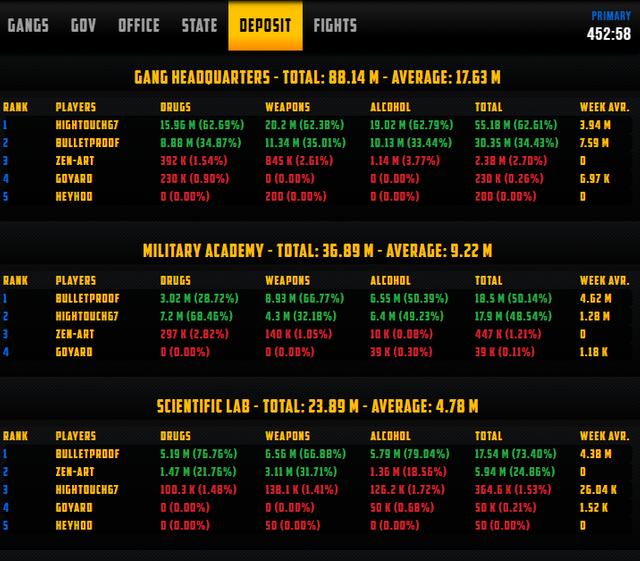This screenshot has height=561, width=640.
Task: Click drugs value 392 K (1.54%)
Action: point(193,161)
